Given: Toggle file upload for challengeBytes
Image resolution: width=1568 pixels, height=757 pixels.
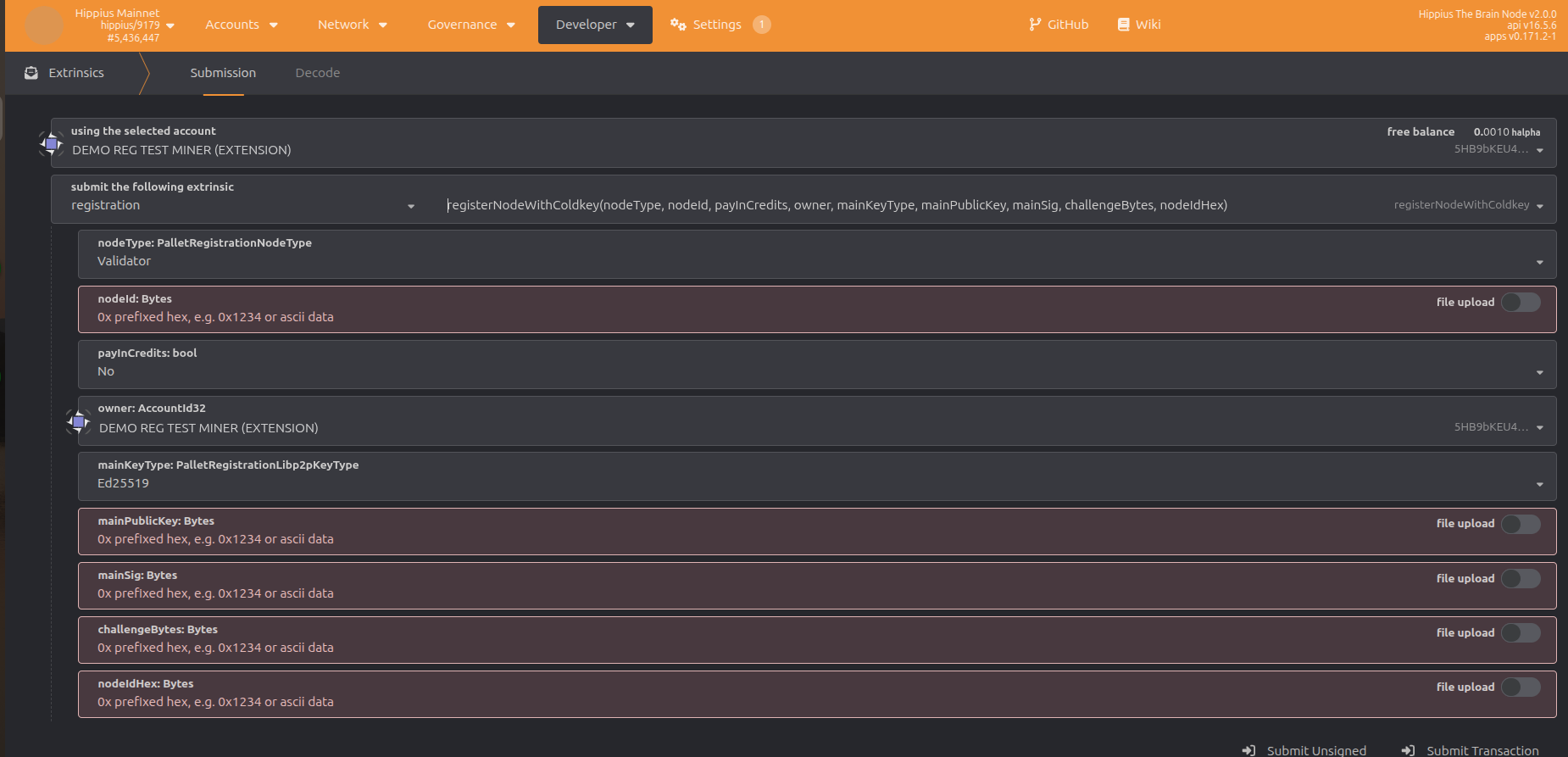Looking at the screenshot, I should pyautogui.click(x=1521, y=632).
